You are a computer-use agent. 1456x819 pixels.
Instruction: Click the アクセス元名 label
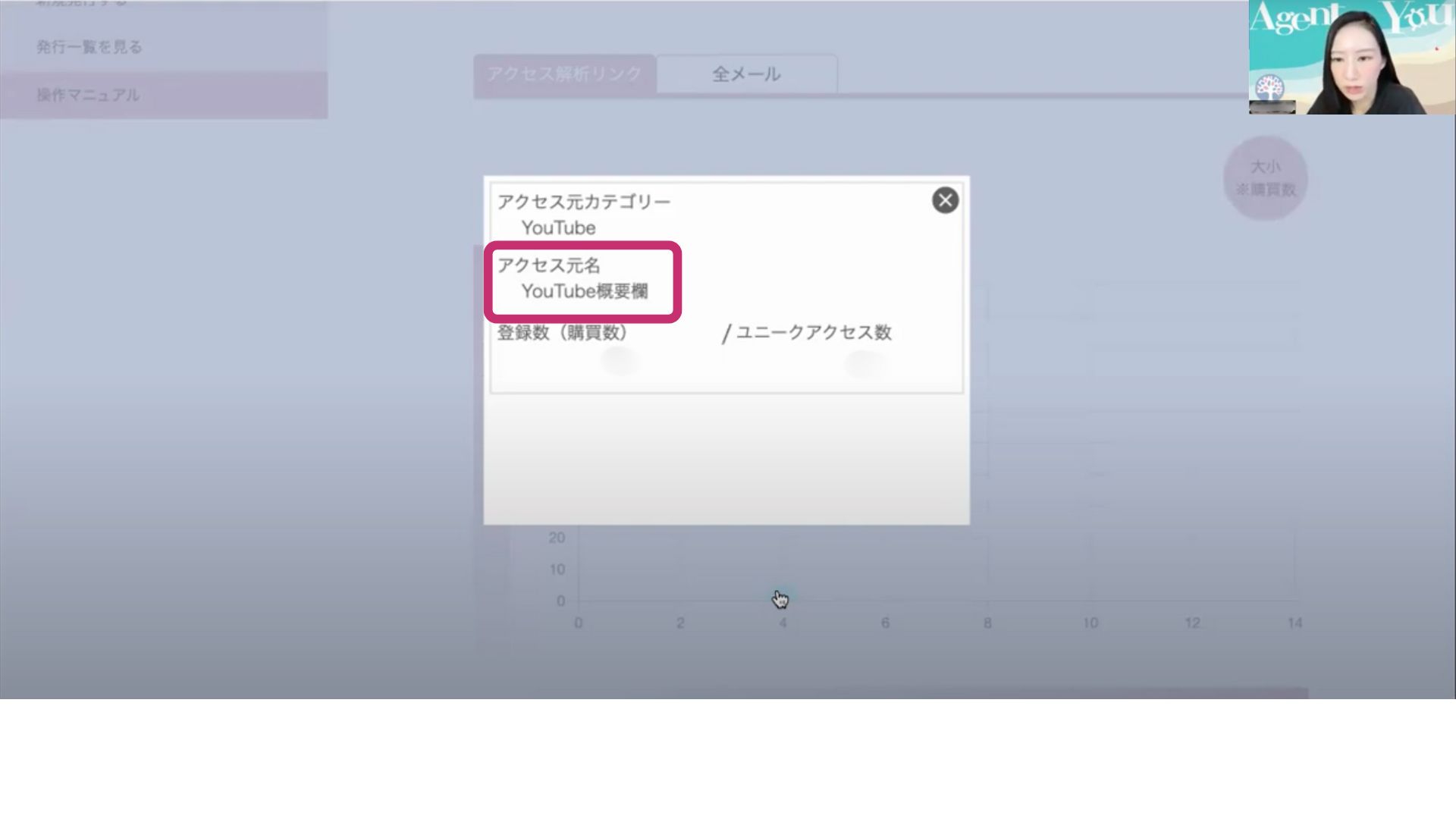coord(548,265)
